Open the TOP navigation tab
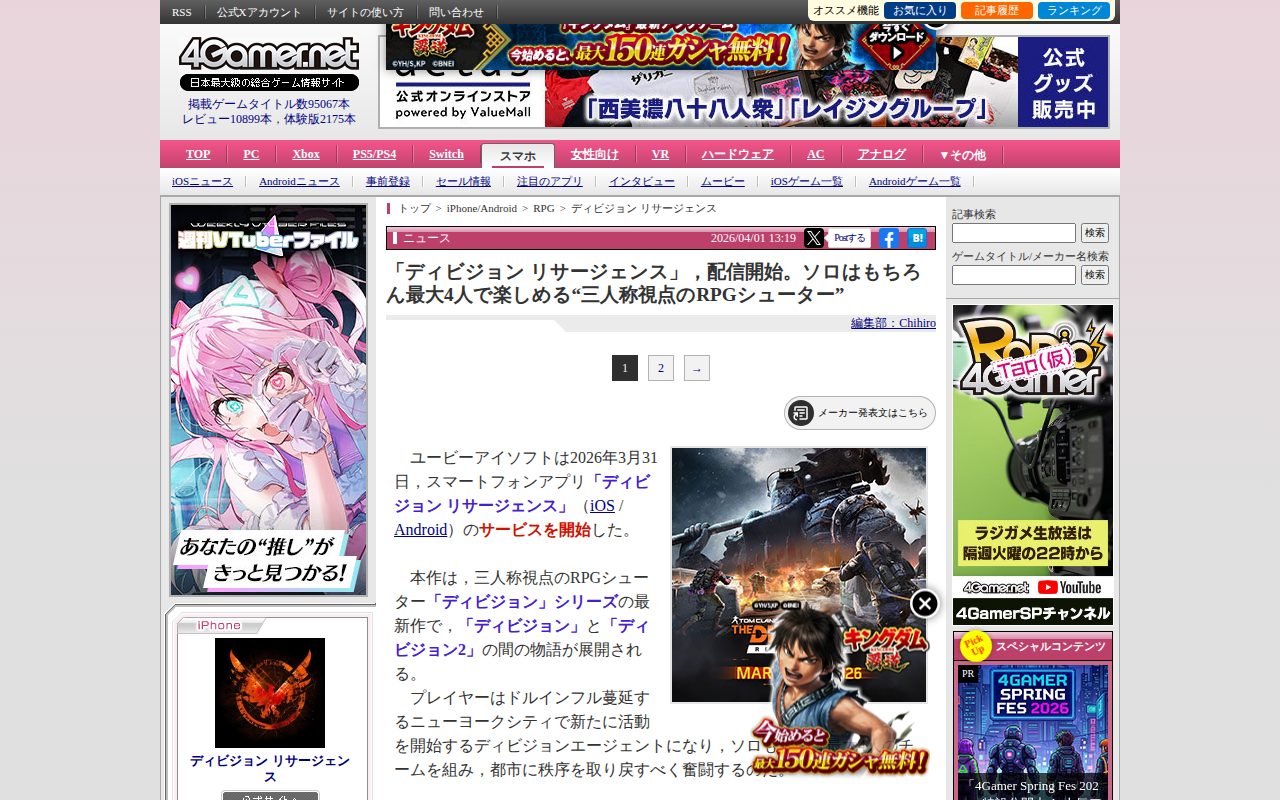Screen dimensions: 1280x800 198,154
